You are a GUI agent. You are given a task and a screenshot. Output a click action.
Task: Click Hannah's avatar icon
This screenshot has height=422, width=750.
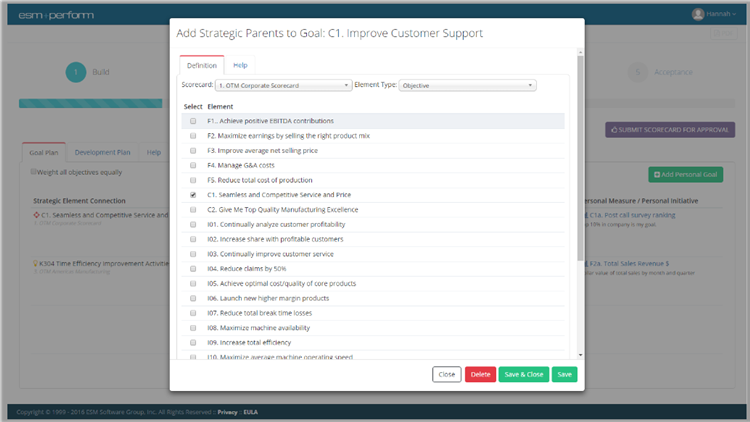(698, 14)
